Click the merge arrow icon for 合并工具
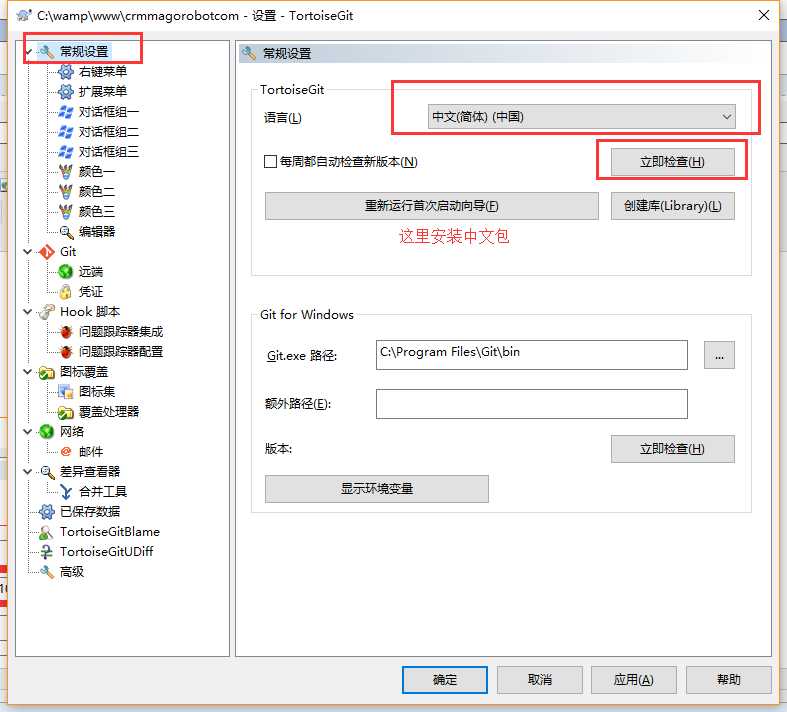Screen dimensions: 787x712 click(66, 492)
